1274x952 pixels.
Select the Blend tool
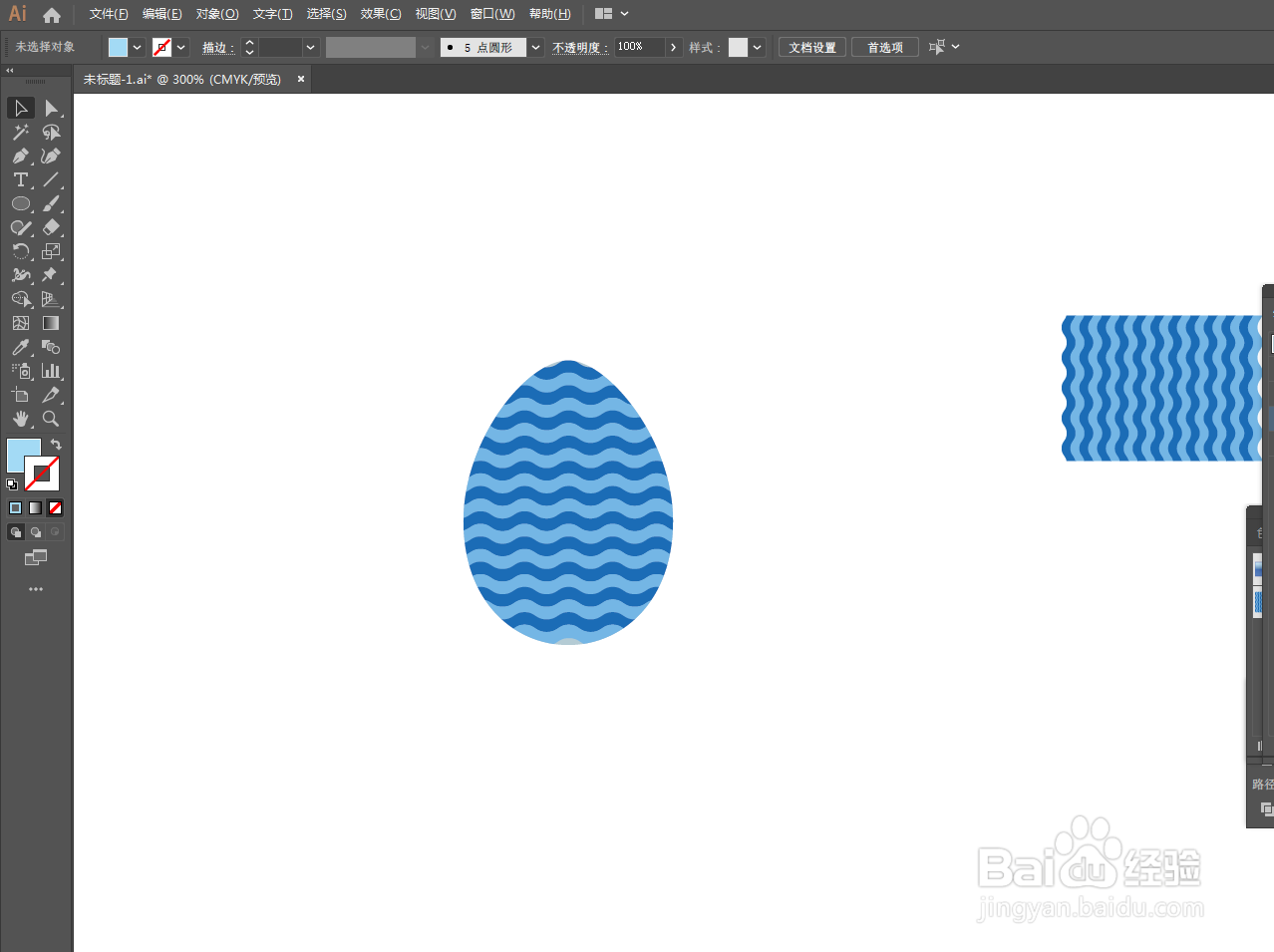click(51, 347)
